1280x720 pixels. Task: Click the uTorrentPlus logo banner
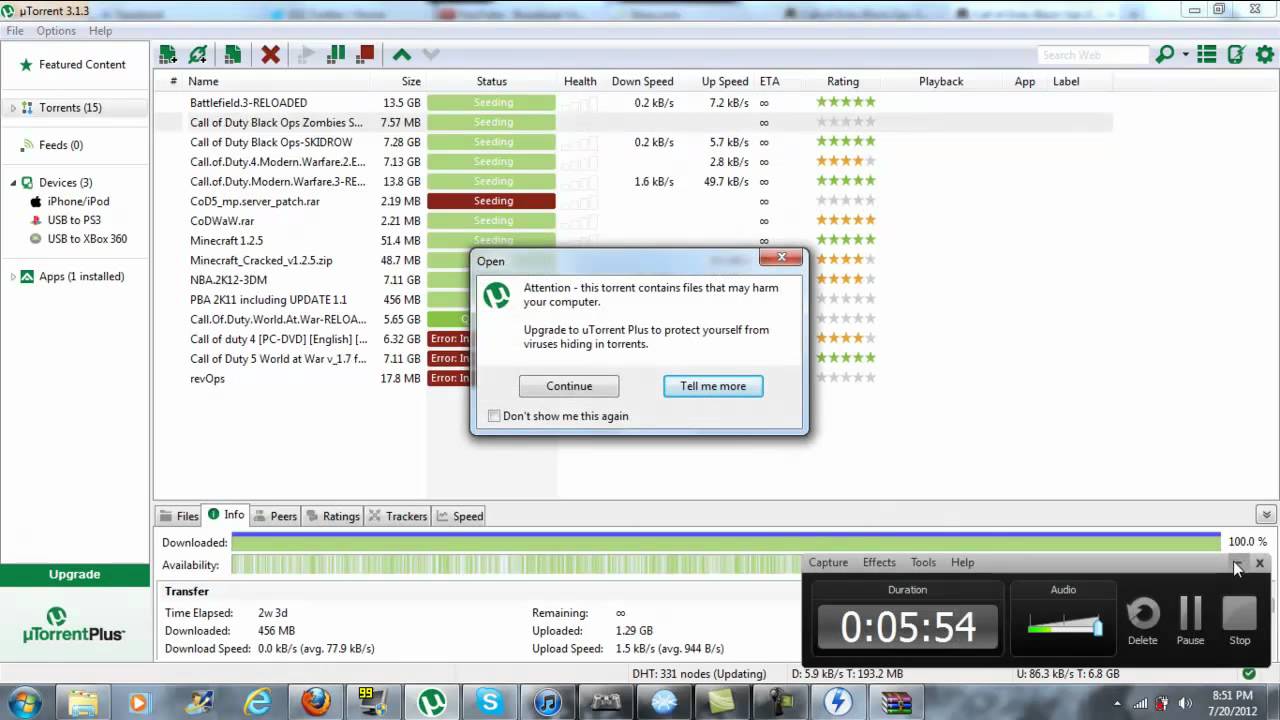(75, 625)
